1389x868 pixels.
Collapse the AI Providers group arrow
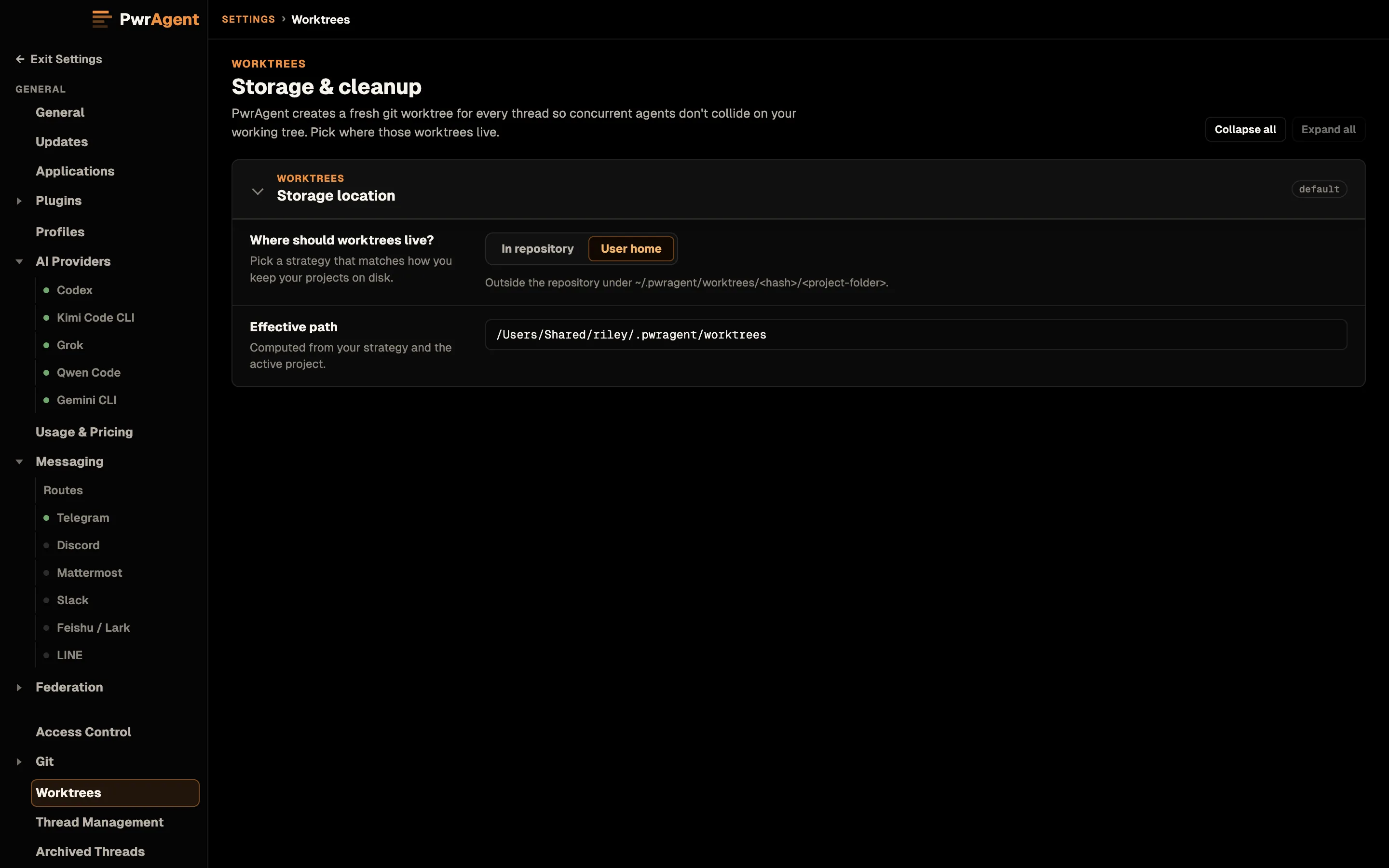point(19,262)
